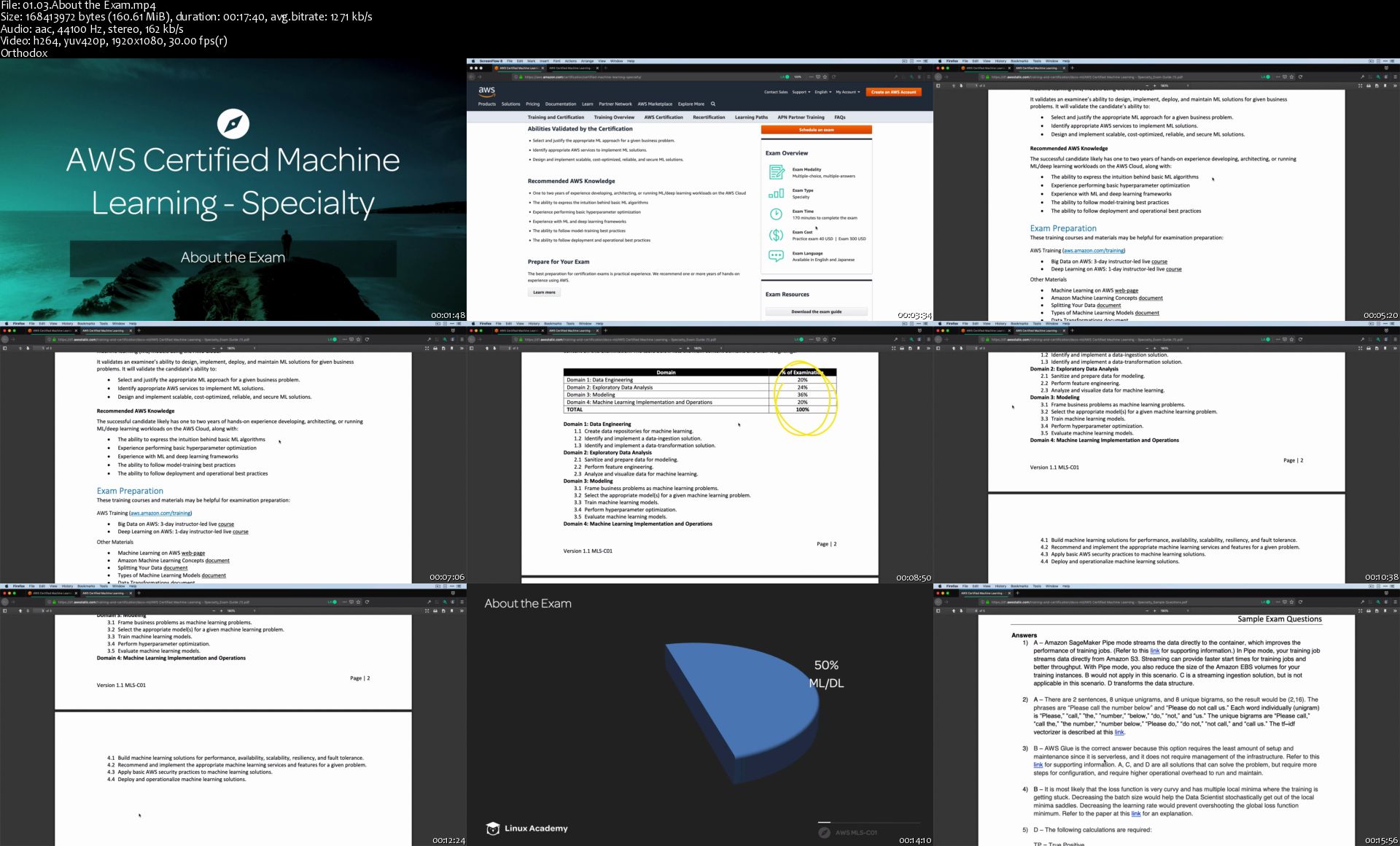Expand the Support dropdown on the AWS page

point(801,92)
